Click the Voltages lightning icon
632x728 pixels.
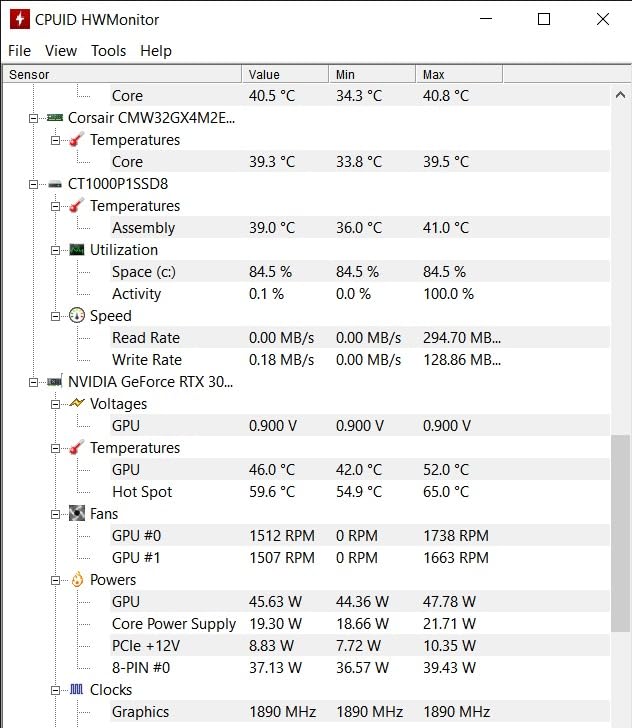pos(77,404)
